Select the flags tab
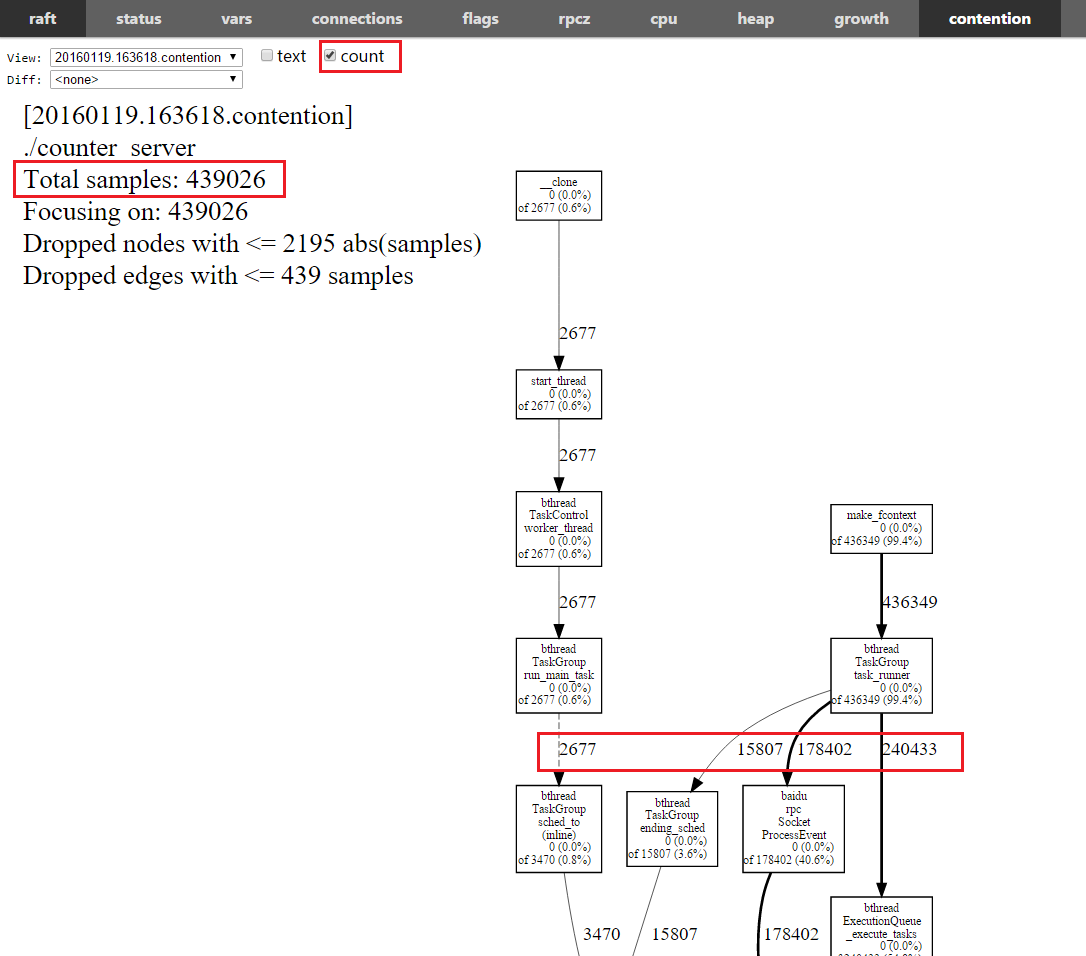This screenshot has width=1086, height=956. (483, 18)
